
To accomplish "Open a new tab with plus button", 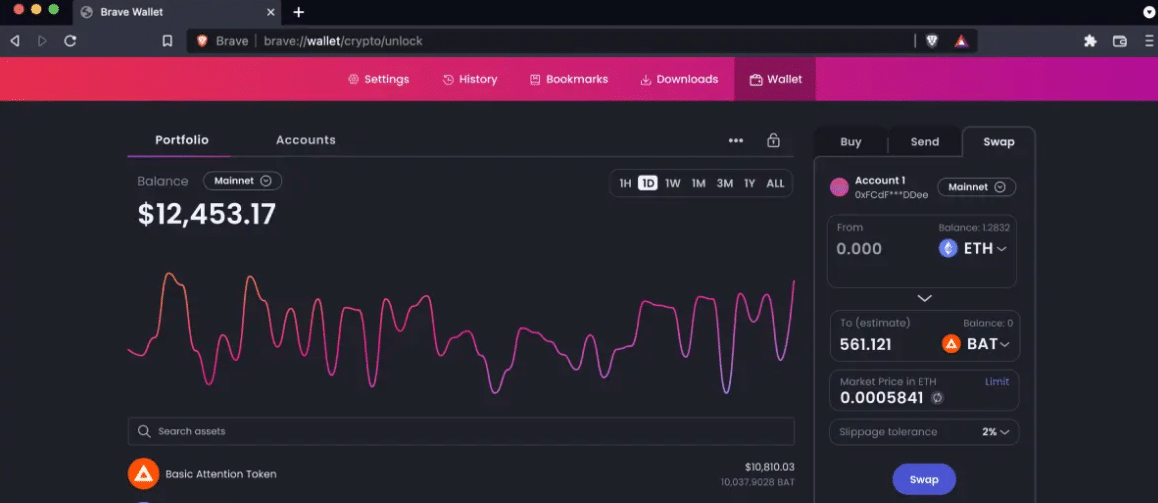I will 298,12.
